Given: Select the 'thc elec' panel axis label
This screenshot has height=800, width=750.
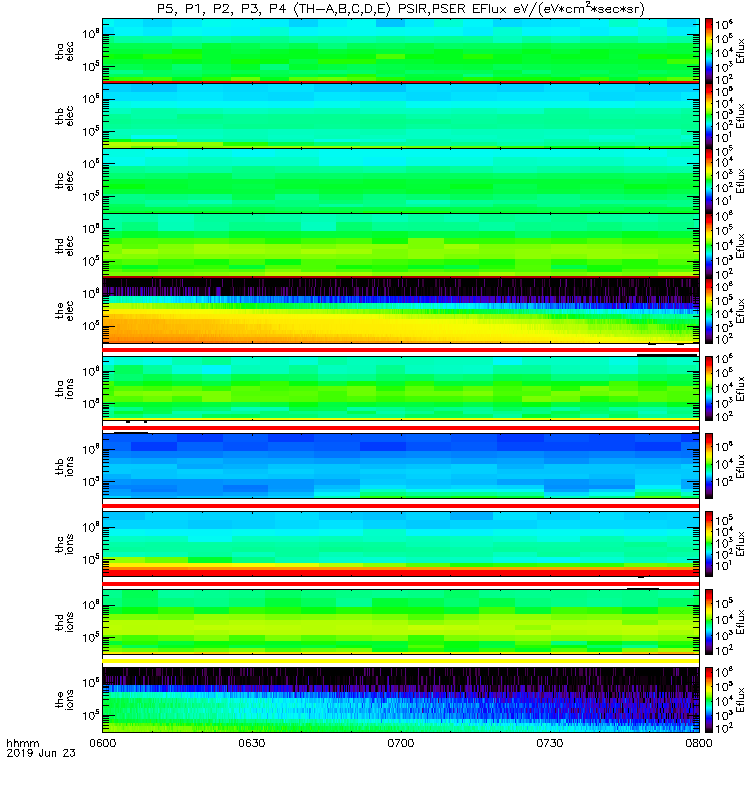Looking at the screenshot, I should (65, 181).
